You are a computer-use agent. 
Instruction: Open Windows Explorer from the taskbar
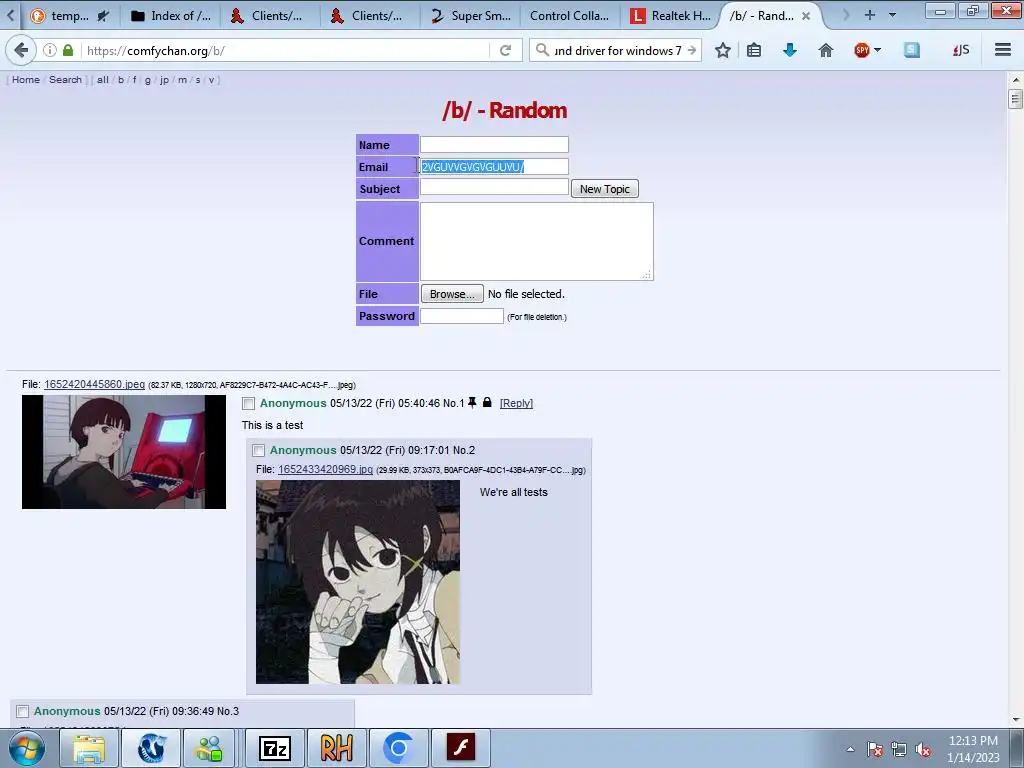point(89,748)
